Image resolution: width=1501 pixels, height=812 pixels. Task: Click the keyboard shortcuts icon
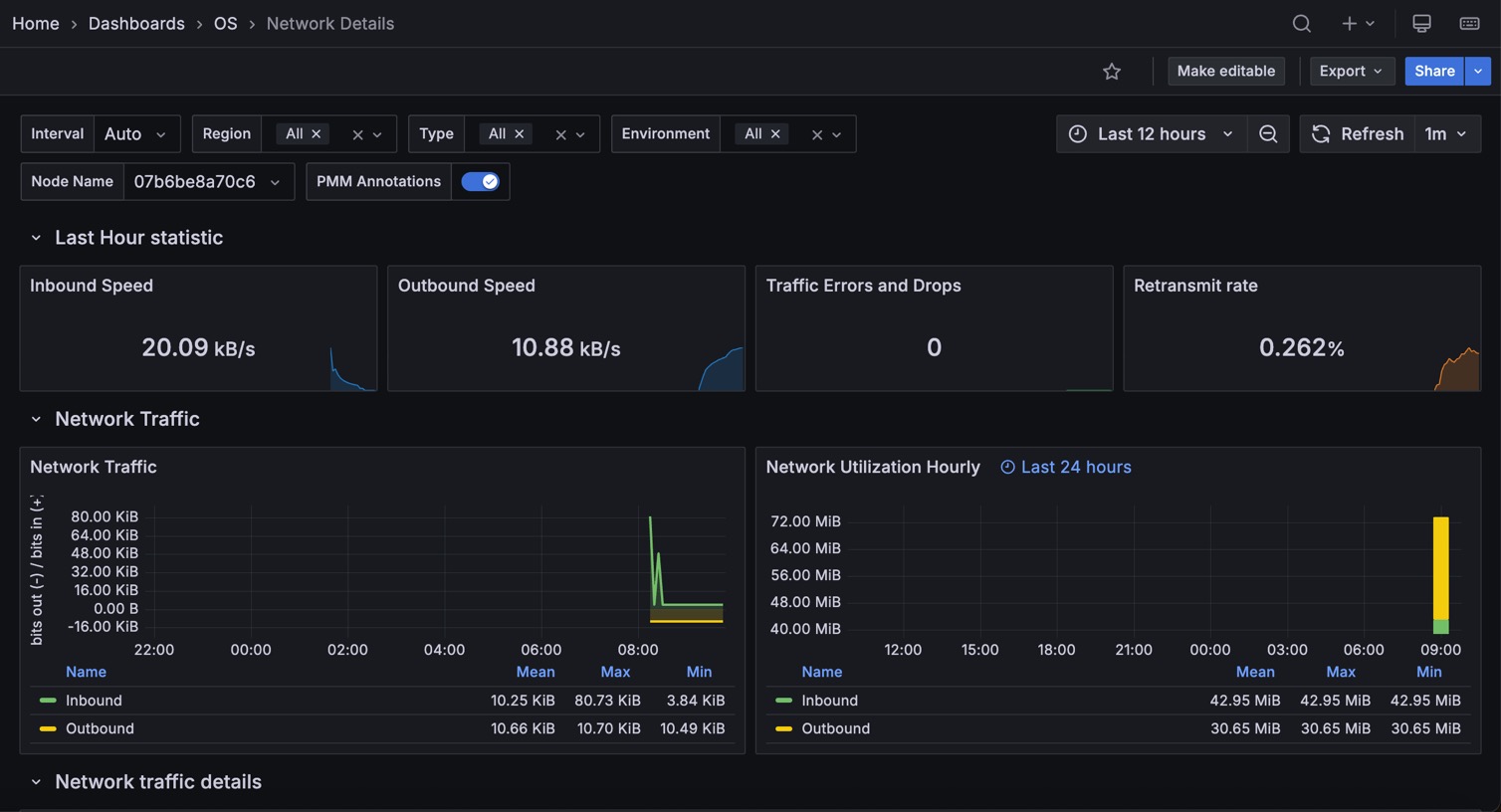click(1469, 23)
